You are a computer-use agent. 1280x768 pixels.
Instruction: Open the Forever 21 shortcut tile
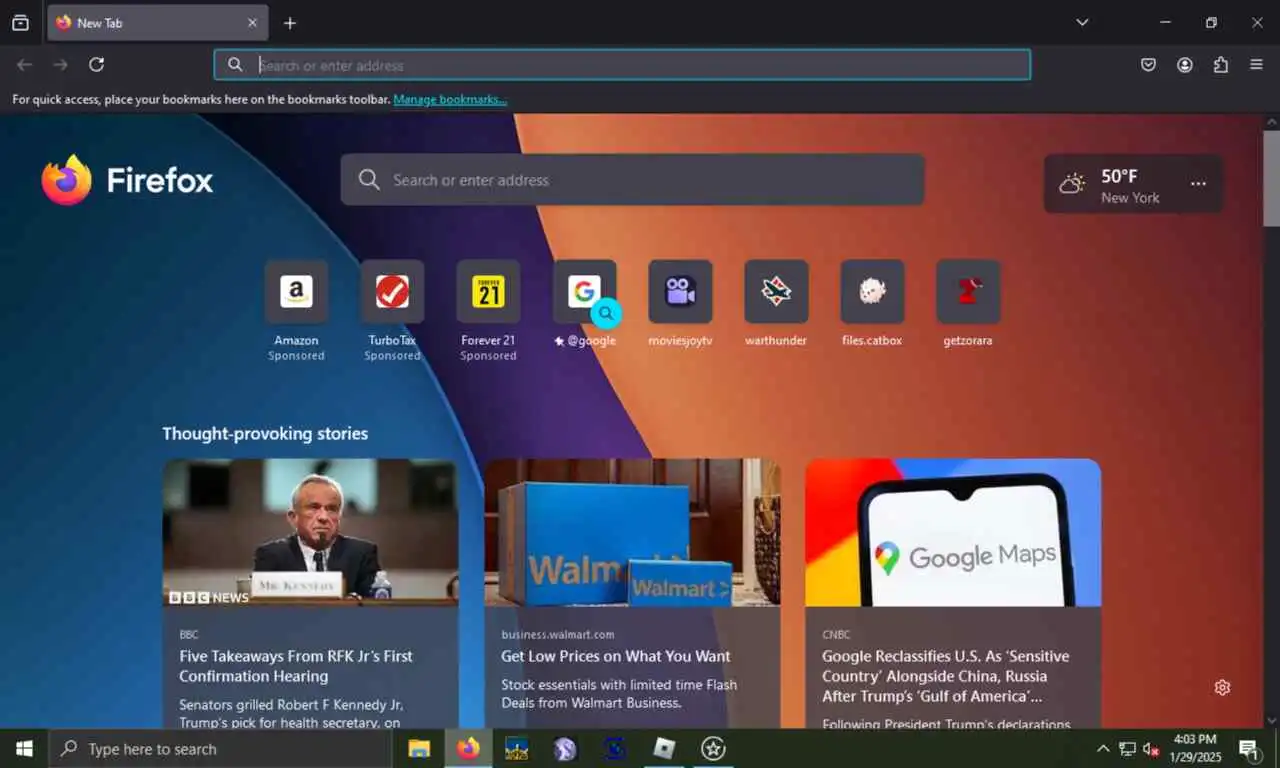click(488, 292)
